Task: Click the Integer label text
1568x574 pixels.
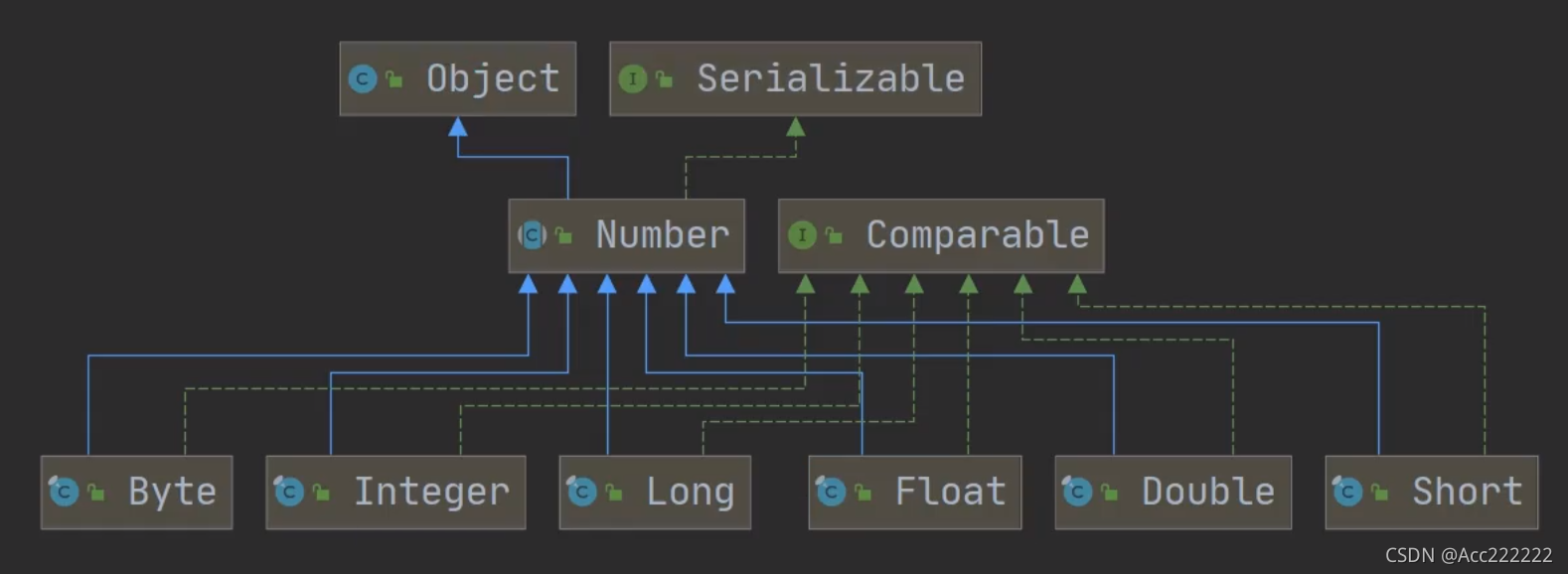Action: point(432,493)
